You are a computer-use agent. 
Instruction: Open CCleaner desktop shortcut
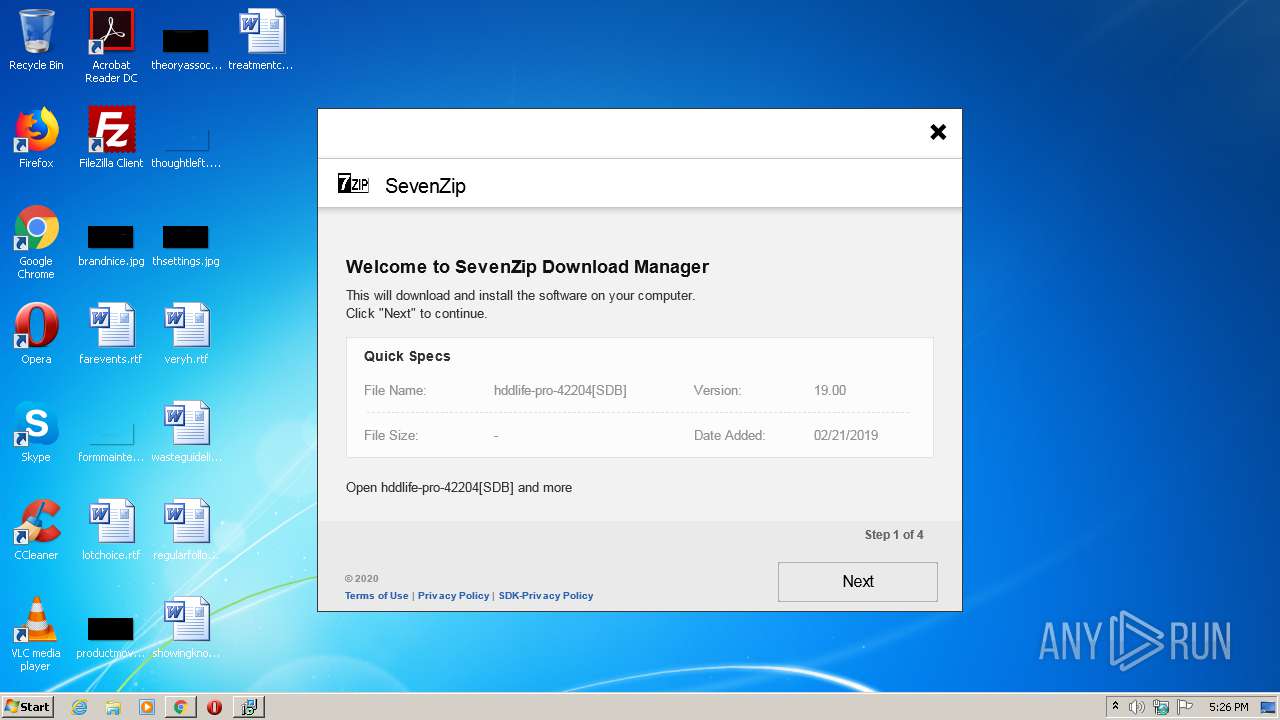tap(36, 530)
